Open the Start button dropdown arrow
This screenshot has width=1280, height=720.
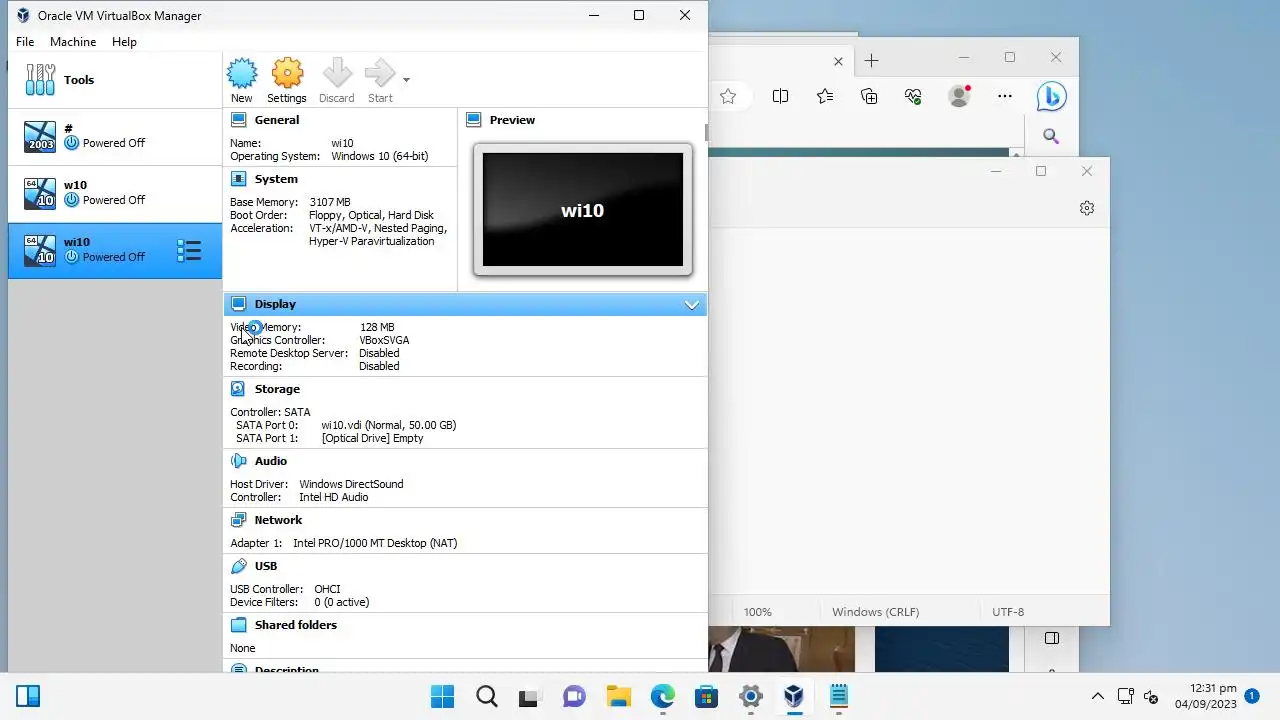pyautogui.click(x=406, y=79)
